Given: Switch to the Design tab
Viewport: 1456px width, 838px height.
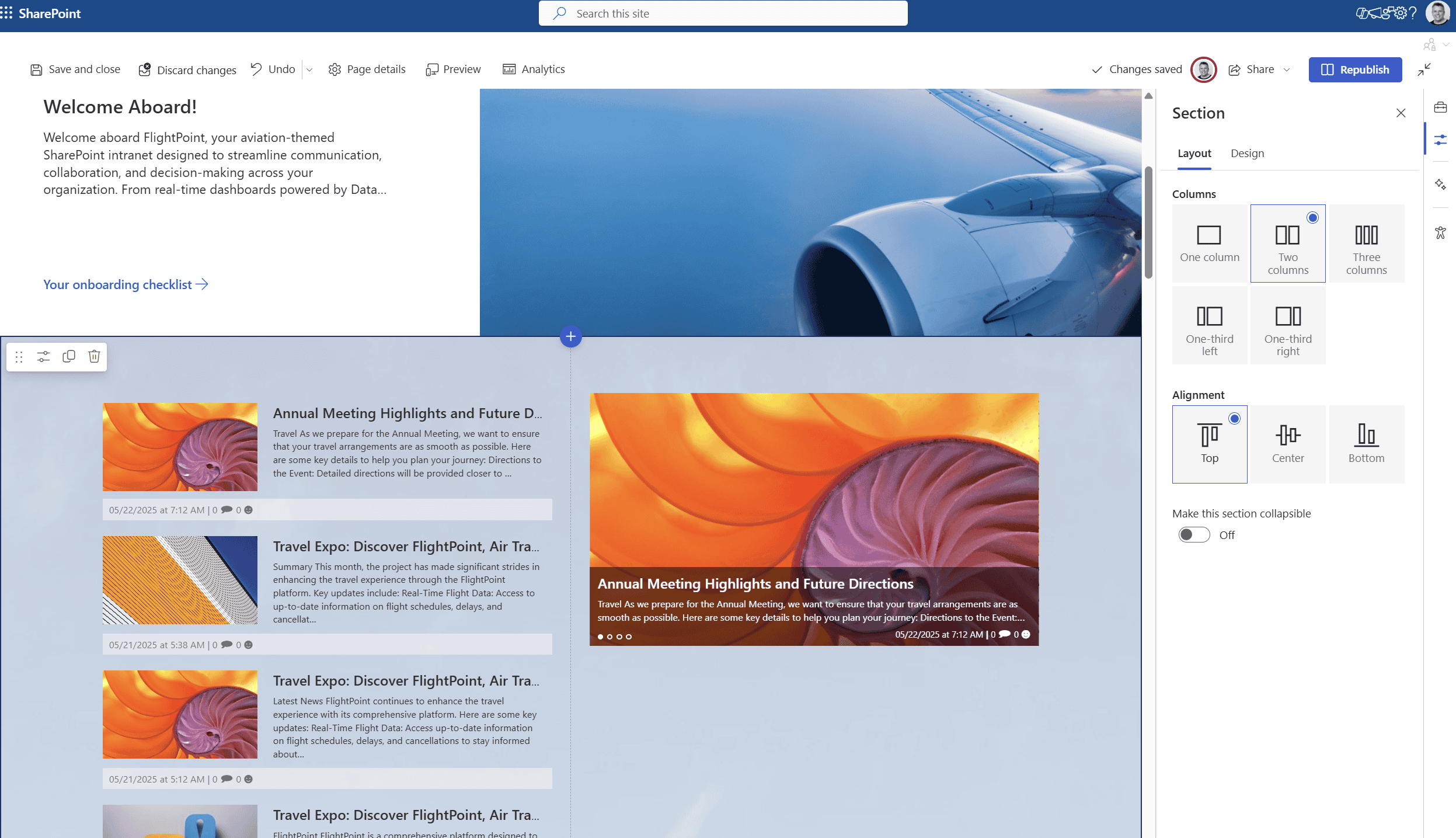Looking at the screenshot, I should point(1247,154).
